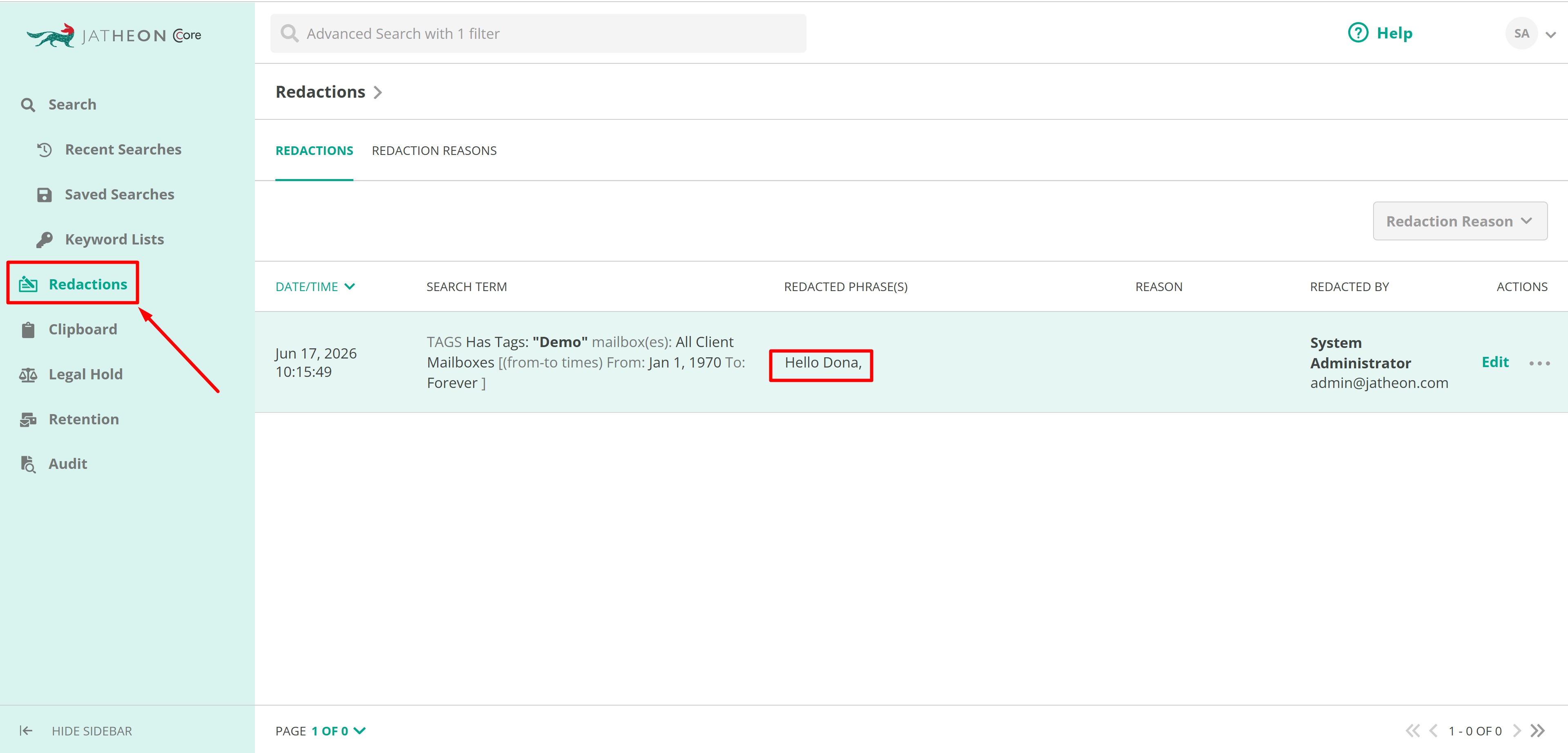This screenshot has width=1568, height=753.
Task: Sort by Date/Time column
Action: [x=315, y=287]
